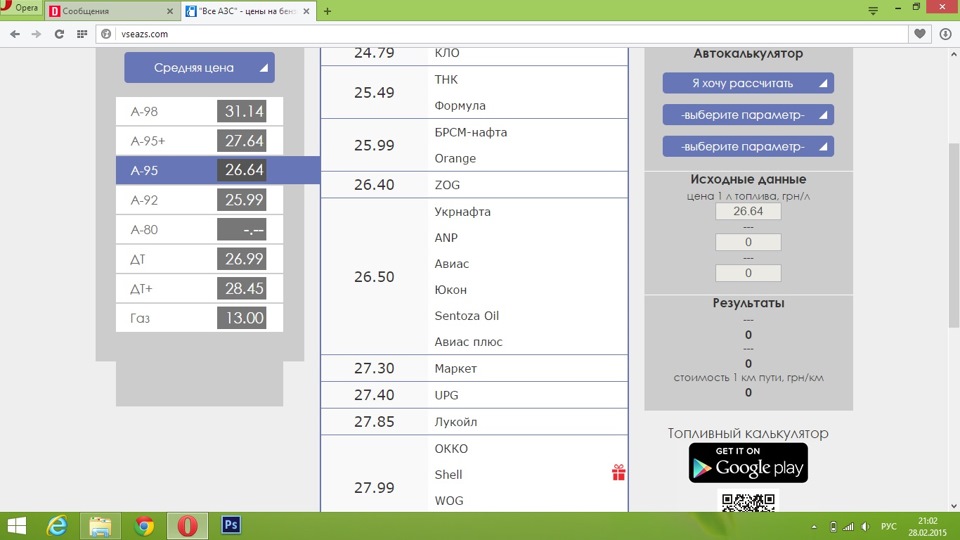The width and height of the screenshot is (960, 540).
Task: Open the Orange station link
Action: [x=455, y=159]
